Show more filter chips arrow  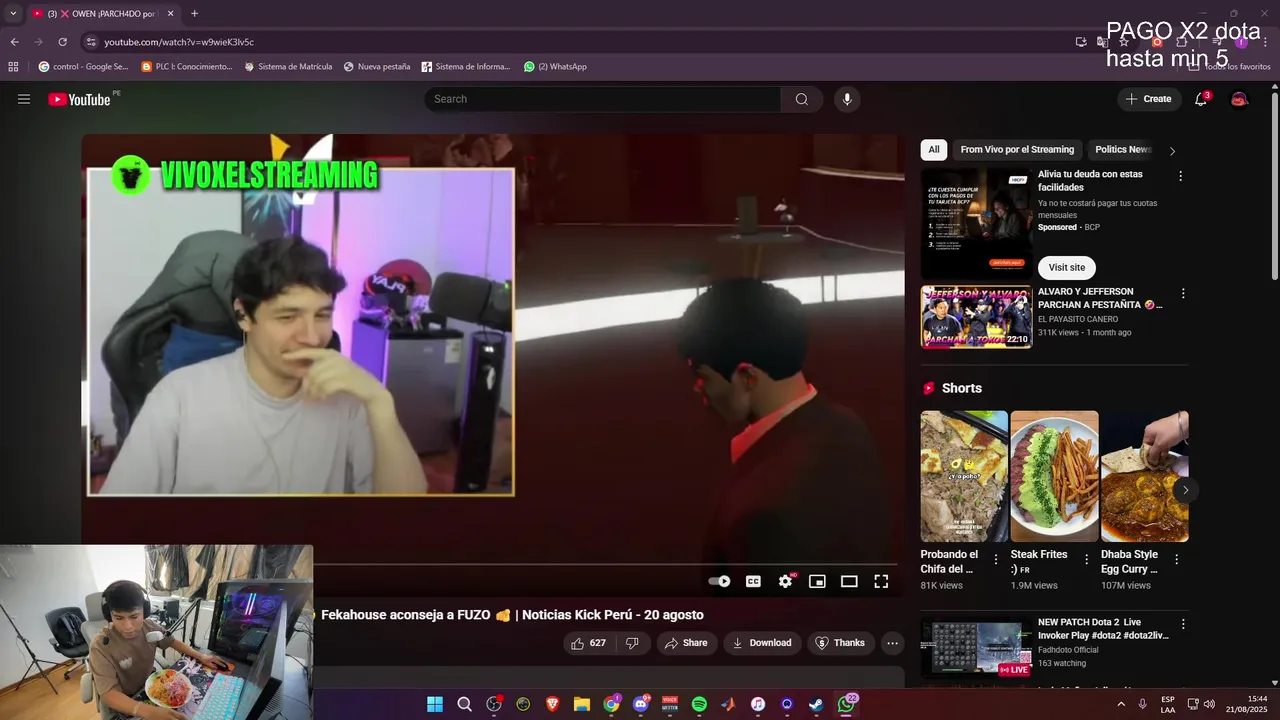(1172, 151)
